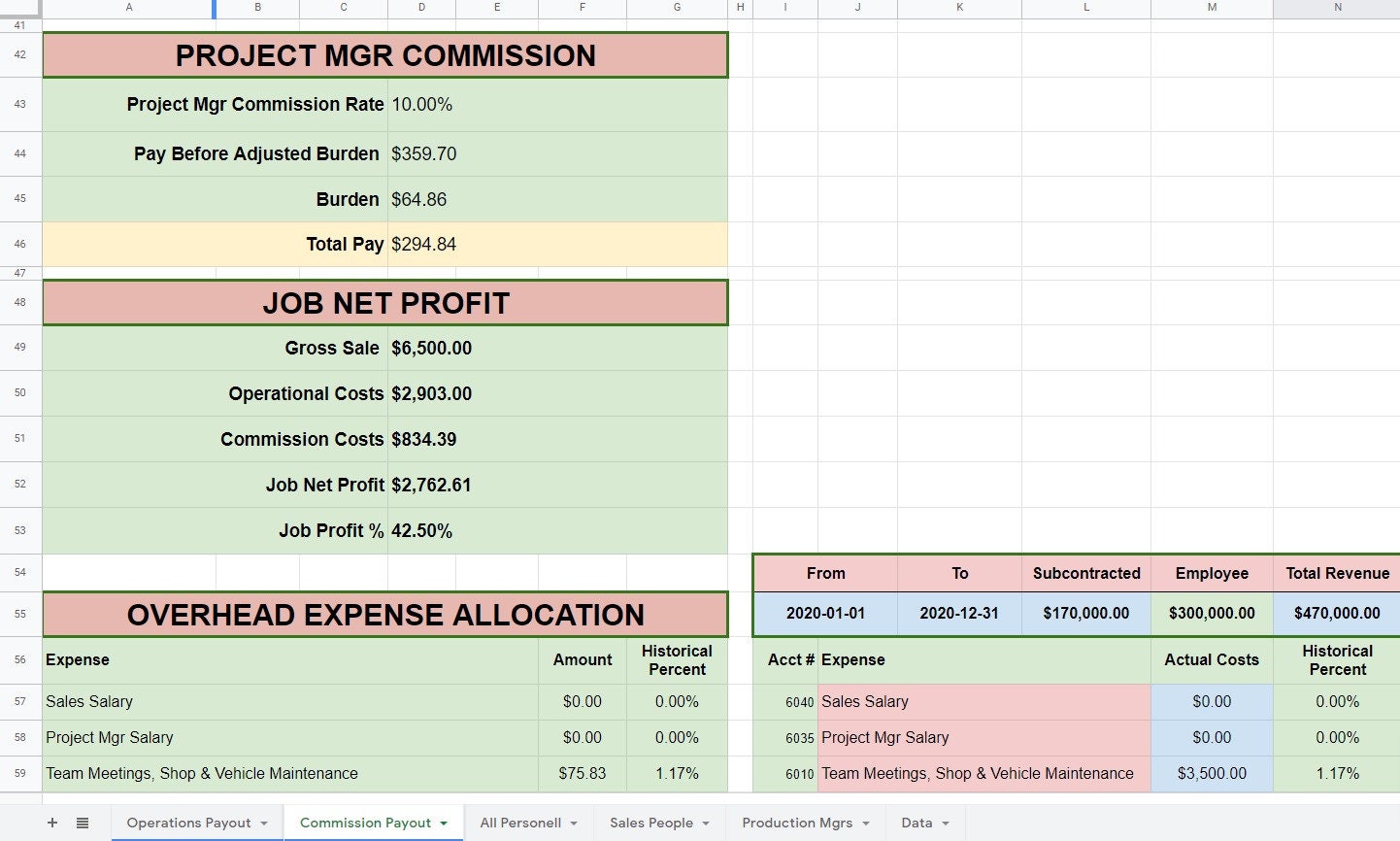
Task: Click the Subcontracted cell showing $170,000.00
Action: 1085,614
